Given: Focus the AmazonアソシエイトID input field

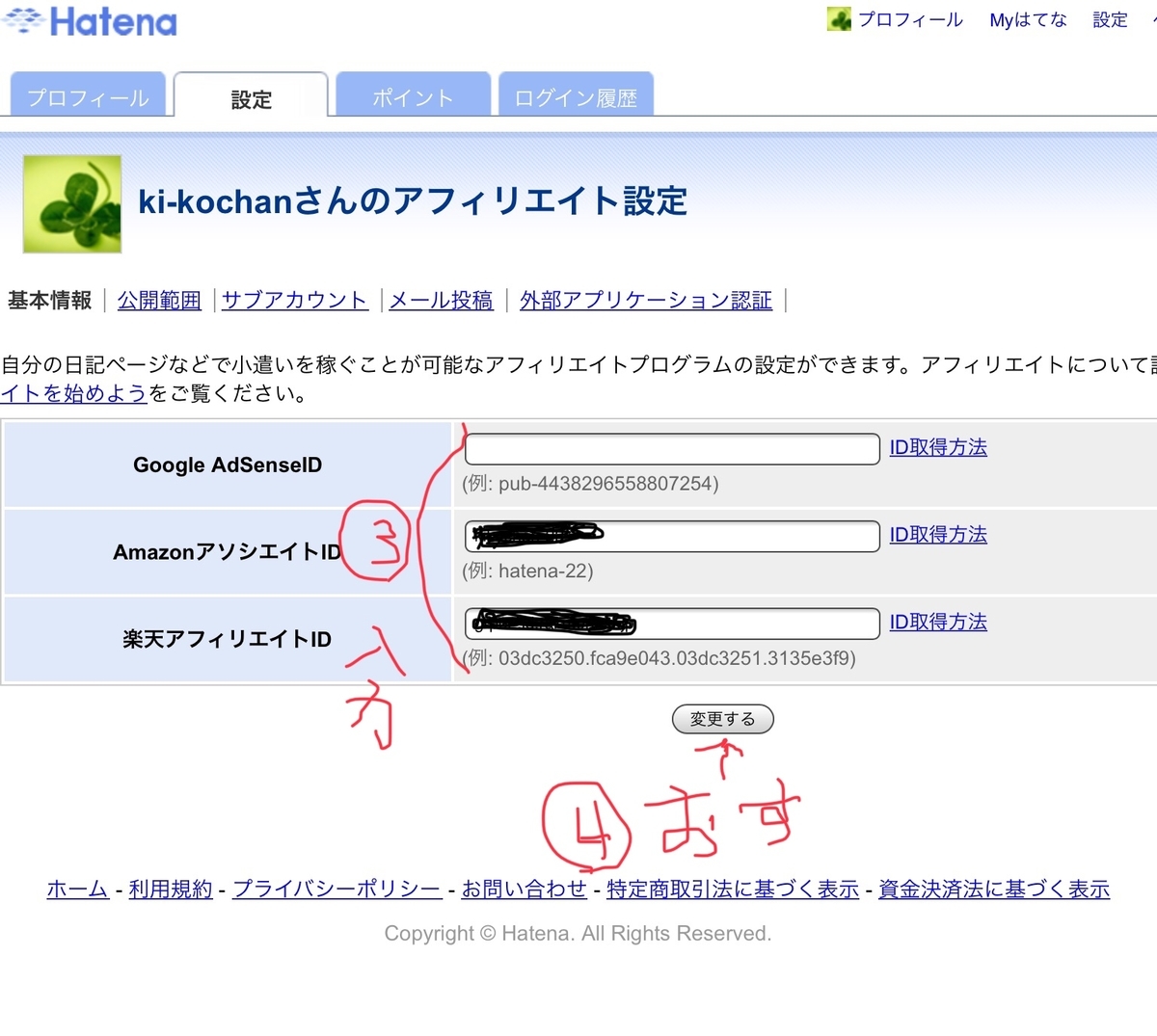Looking at the screenshot, I should (672, 536).
